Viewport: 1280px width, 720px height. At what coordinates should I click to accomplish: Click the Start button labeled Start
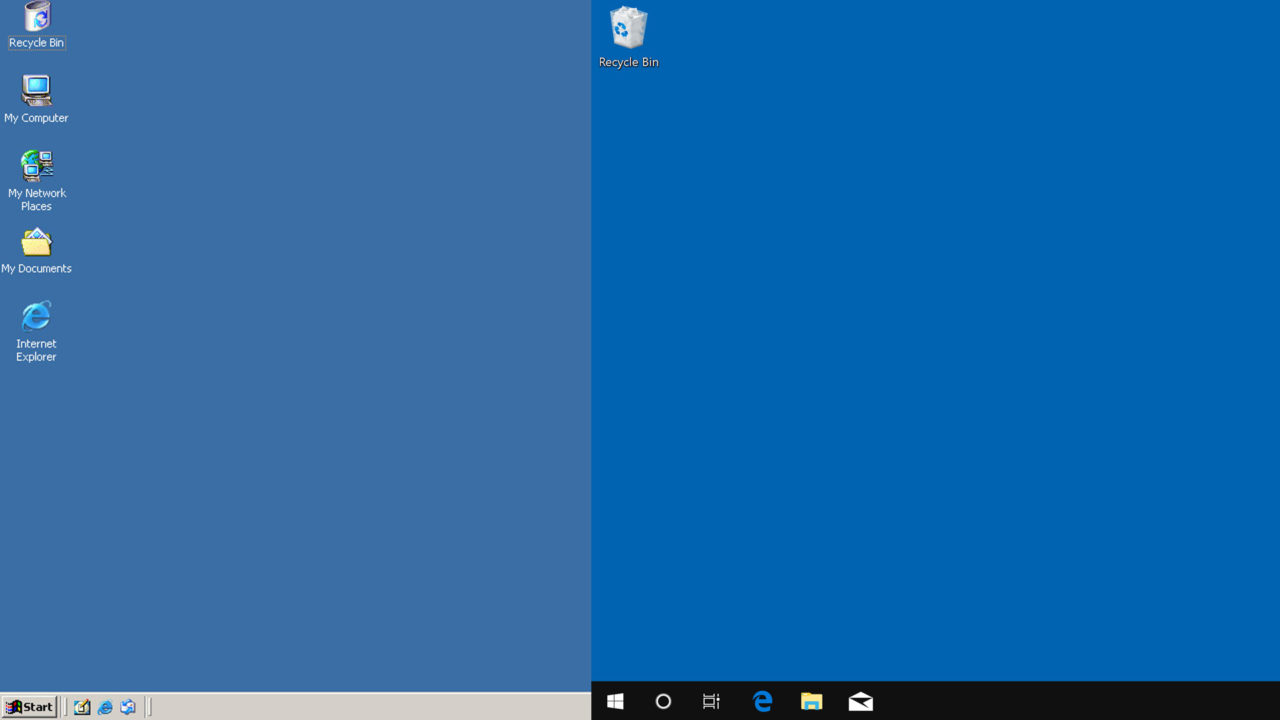(29, 707)
